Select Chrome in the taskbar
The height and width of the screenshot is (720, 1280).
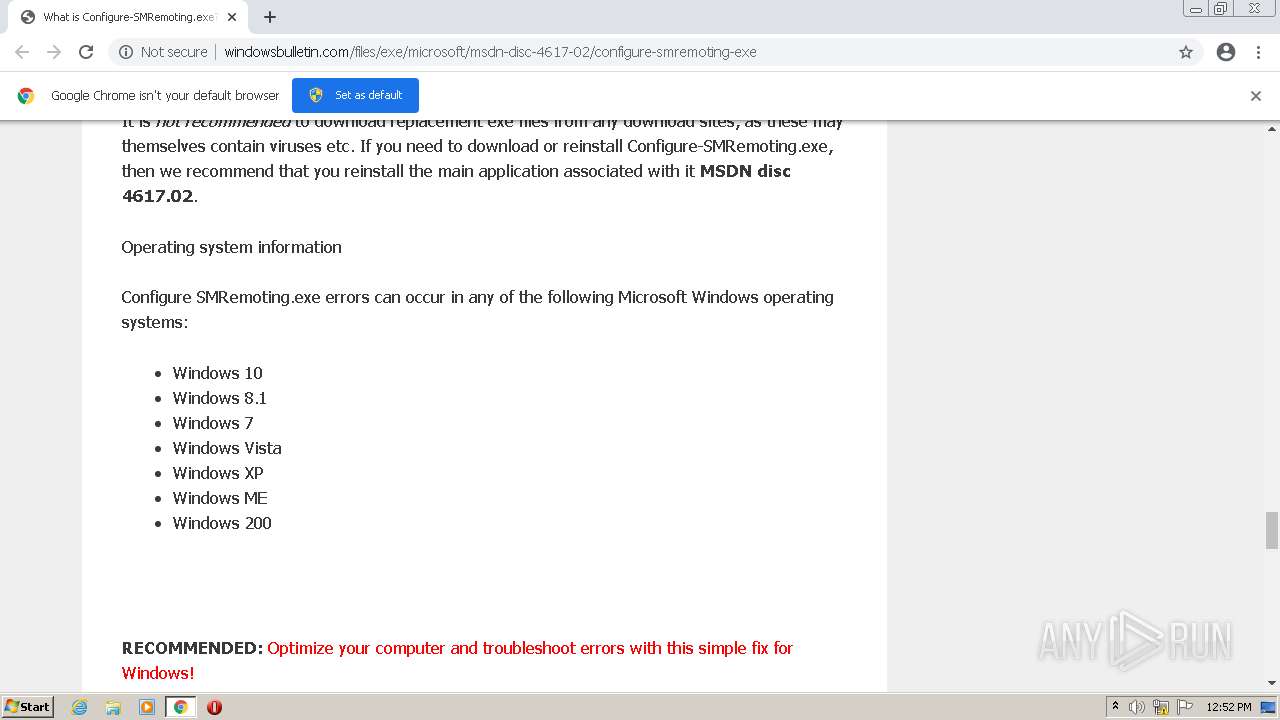click(x=180, y=707)
